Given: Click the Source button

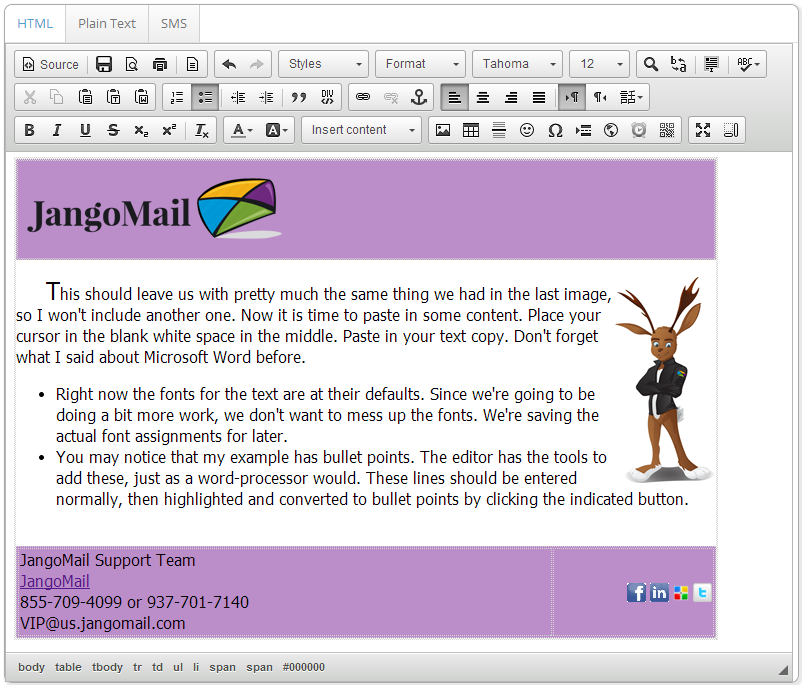Looking at the screenshot, I should click(x=50, y=64).
